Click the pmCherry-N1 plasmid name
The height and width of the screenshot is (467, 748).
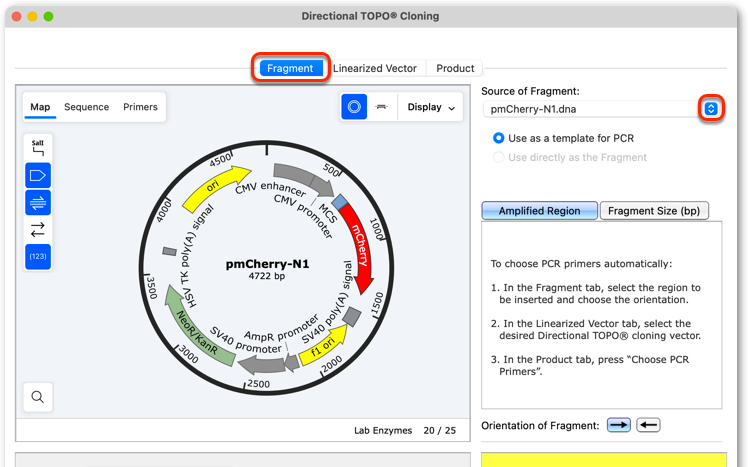267,264
